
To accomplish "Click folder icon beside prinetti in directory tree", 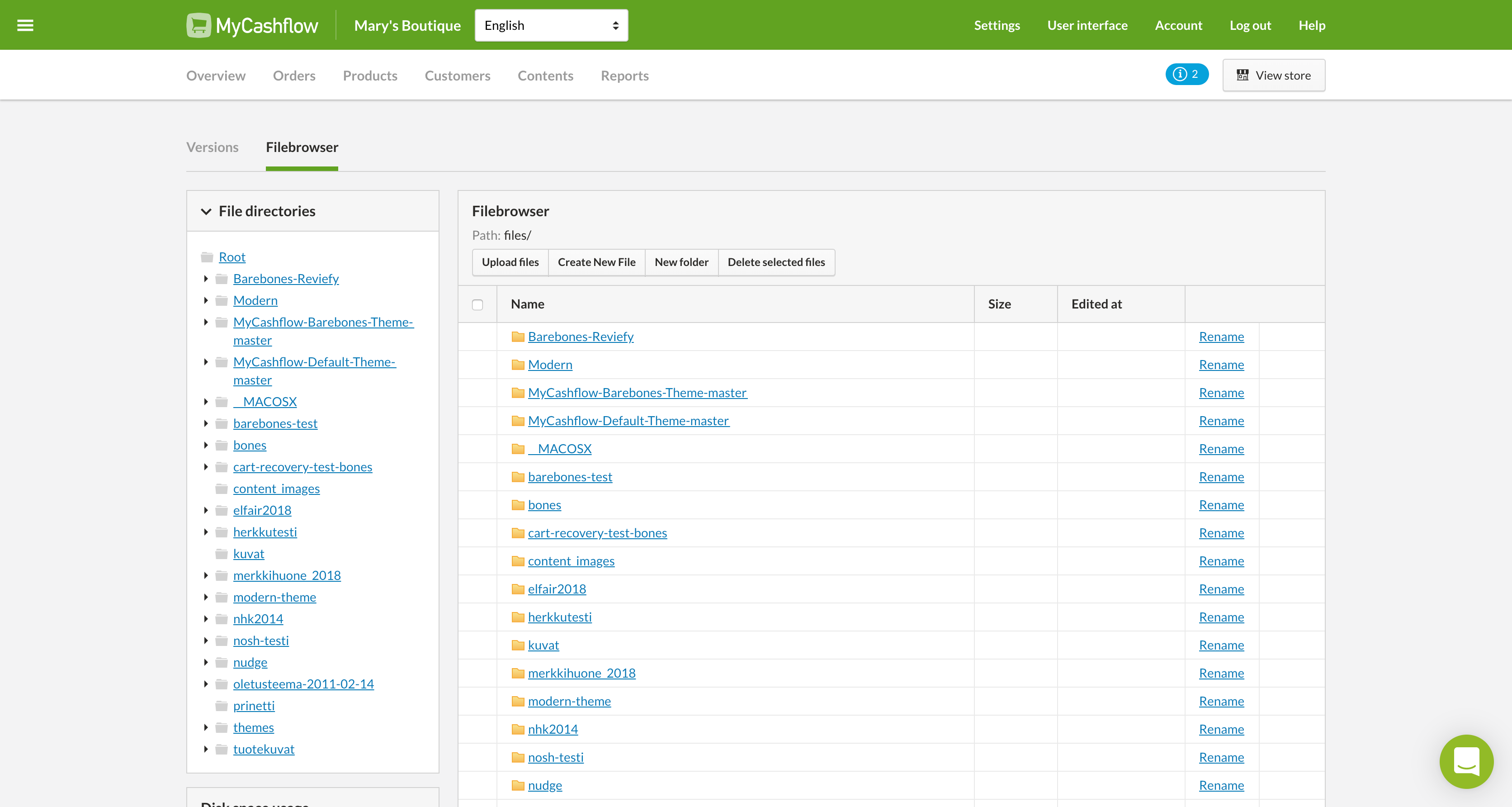I will pos(221,706).
